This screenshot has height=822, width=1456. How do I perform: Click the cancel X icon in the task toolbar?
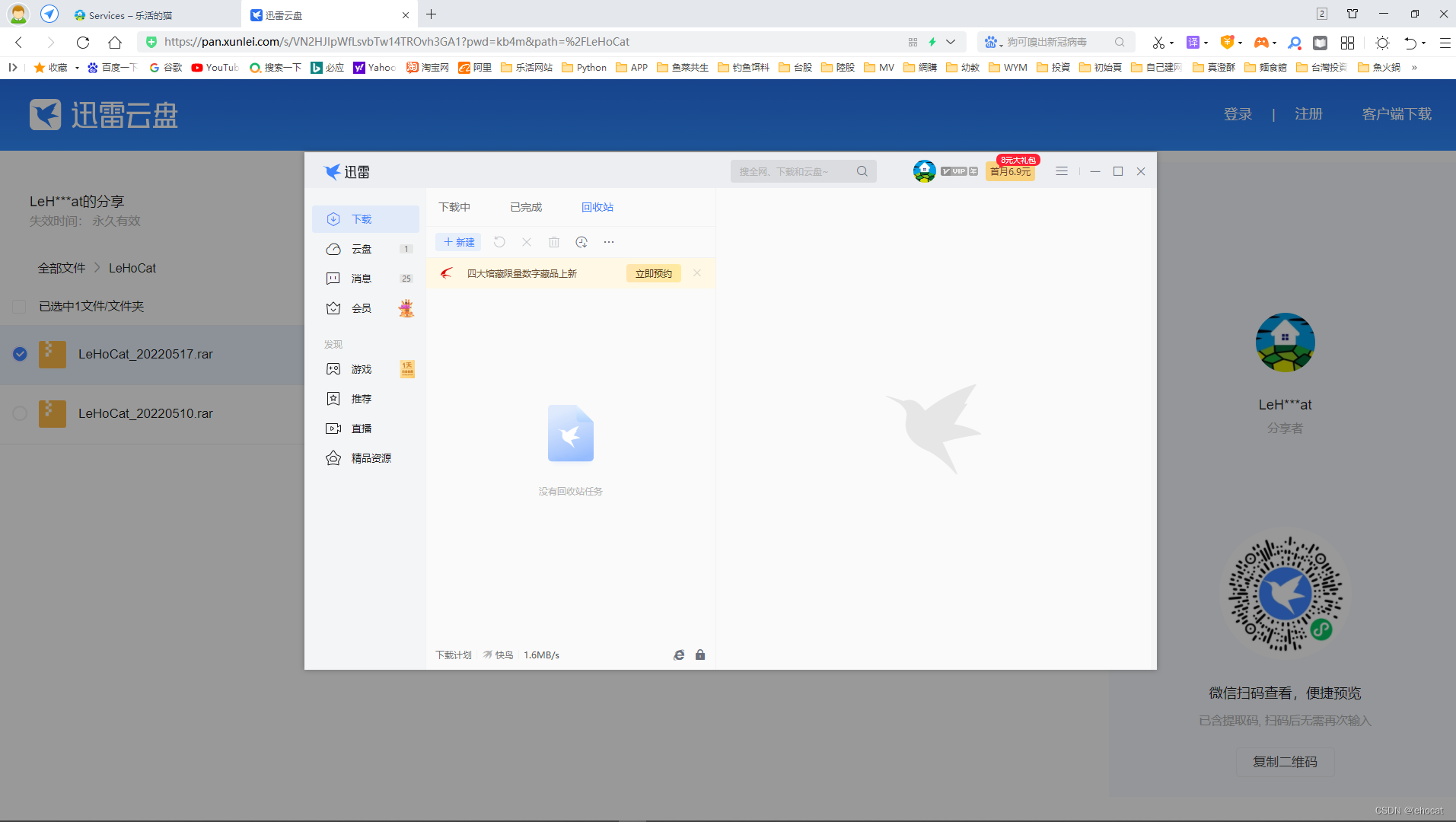527,242
